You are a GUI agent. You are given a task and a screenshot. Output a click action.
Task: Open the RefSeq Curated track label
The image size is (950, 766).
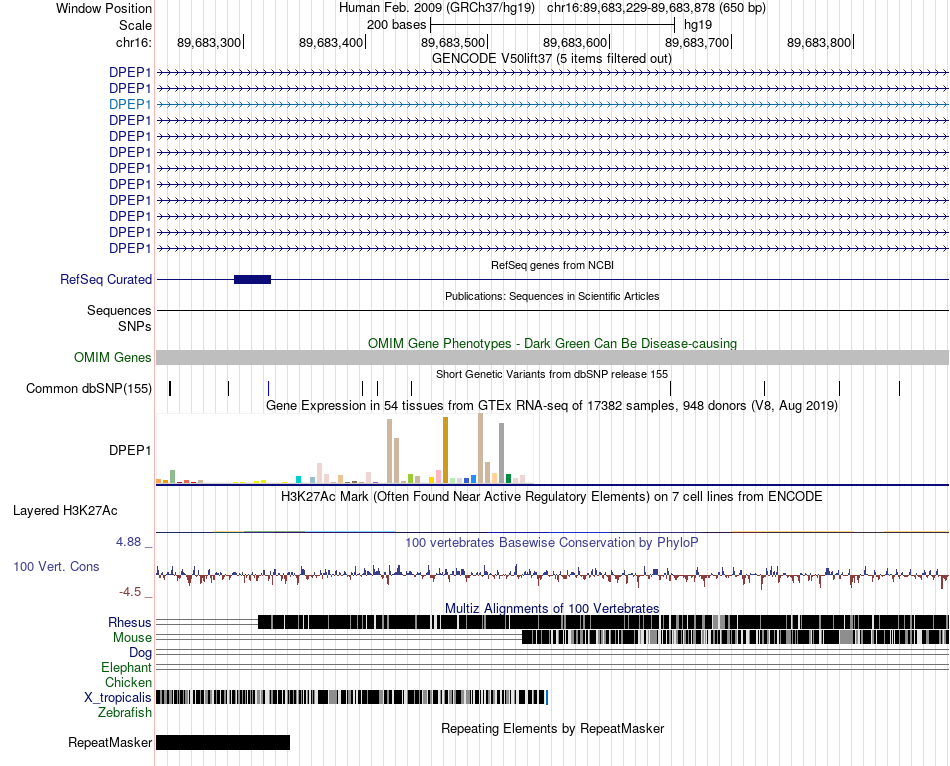[106, 279]
